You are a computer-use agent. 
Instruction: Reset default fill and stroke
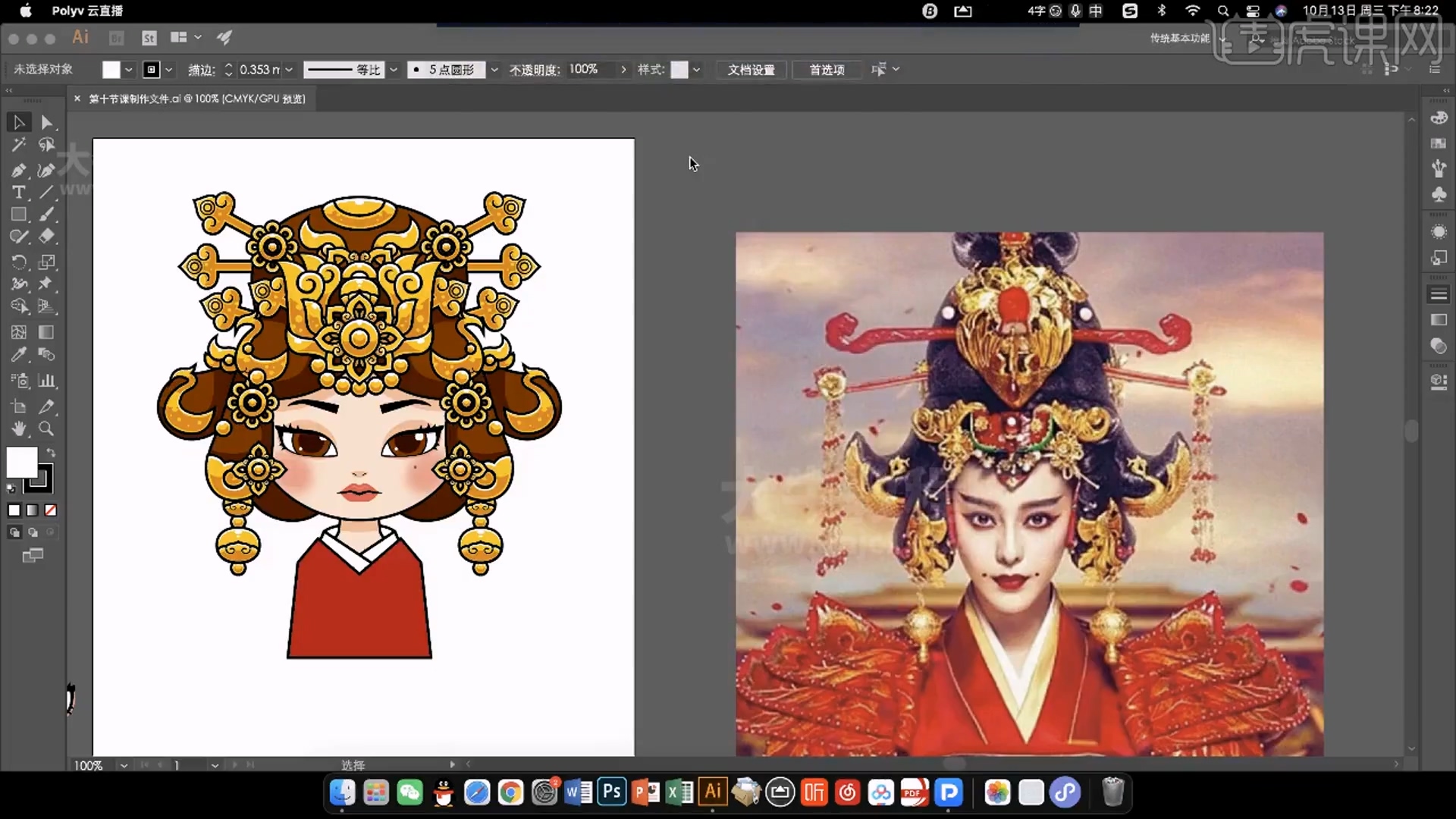coord(11,488)
